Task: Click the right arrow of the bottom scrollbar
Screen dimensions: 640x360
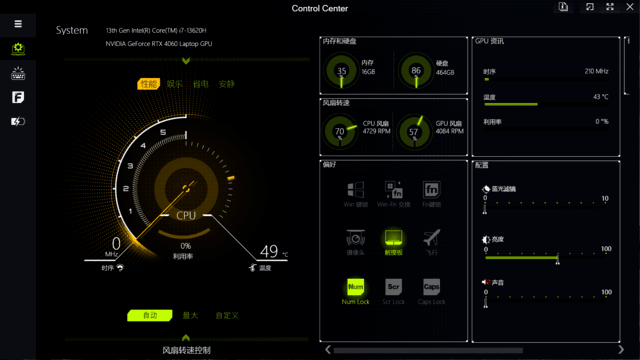Action: click(x=621, y=350)
